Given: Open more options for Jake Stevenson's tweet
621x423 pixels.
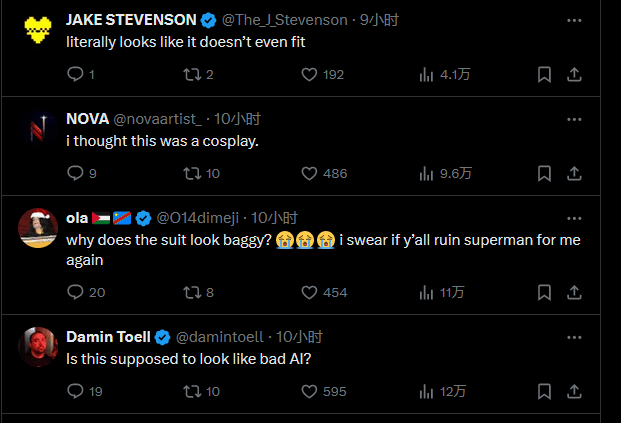Looking at the screenshot, I should (x=574, y=20).
